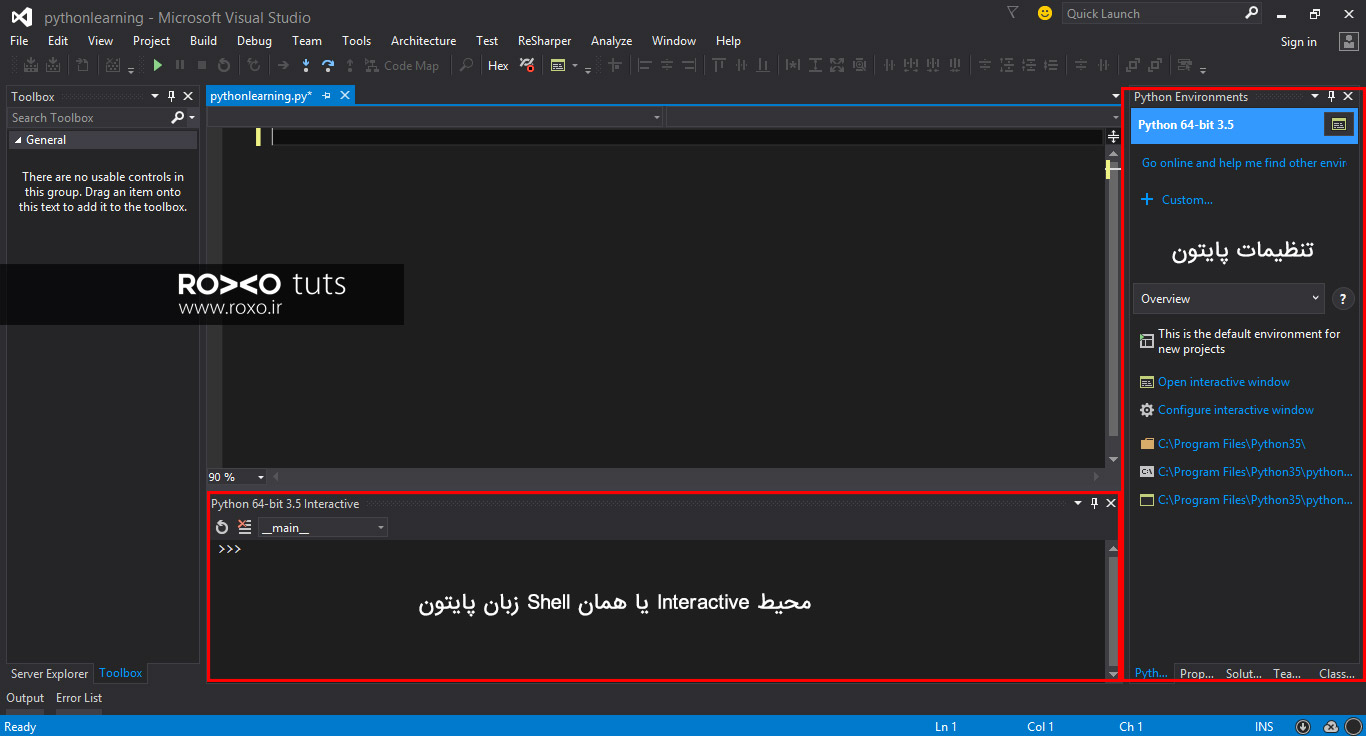Image resolution: width=1366 pixels, height=736 pixels.
Task: Open Python Interactive window options dropdown arrow
Action: (1077, 503)
